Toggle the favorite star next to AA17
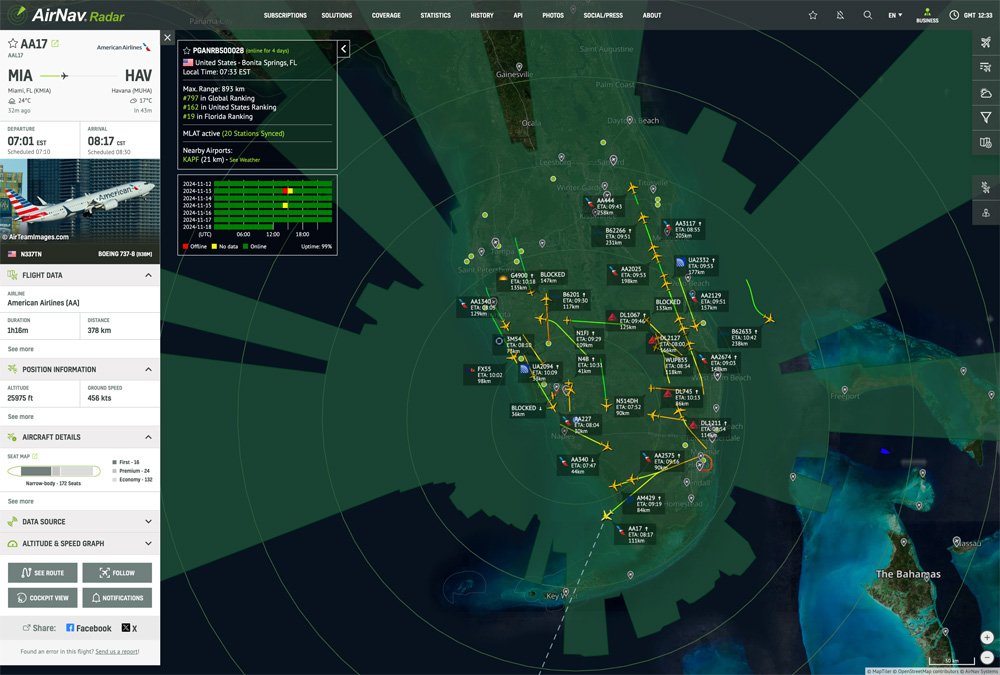This screenshot has height=675, width=1000. click(13, 44)
